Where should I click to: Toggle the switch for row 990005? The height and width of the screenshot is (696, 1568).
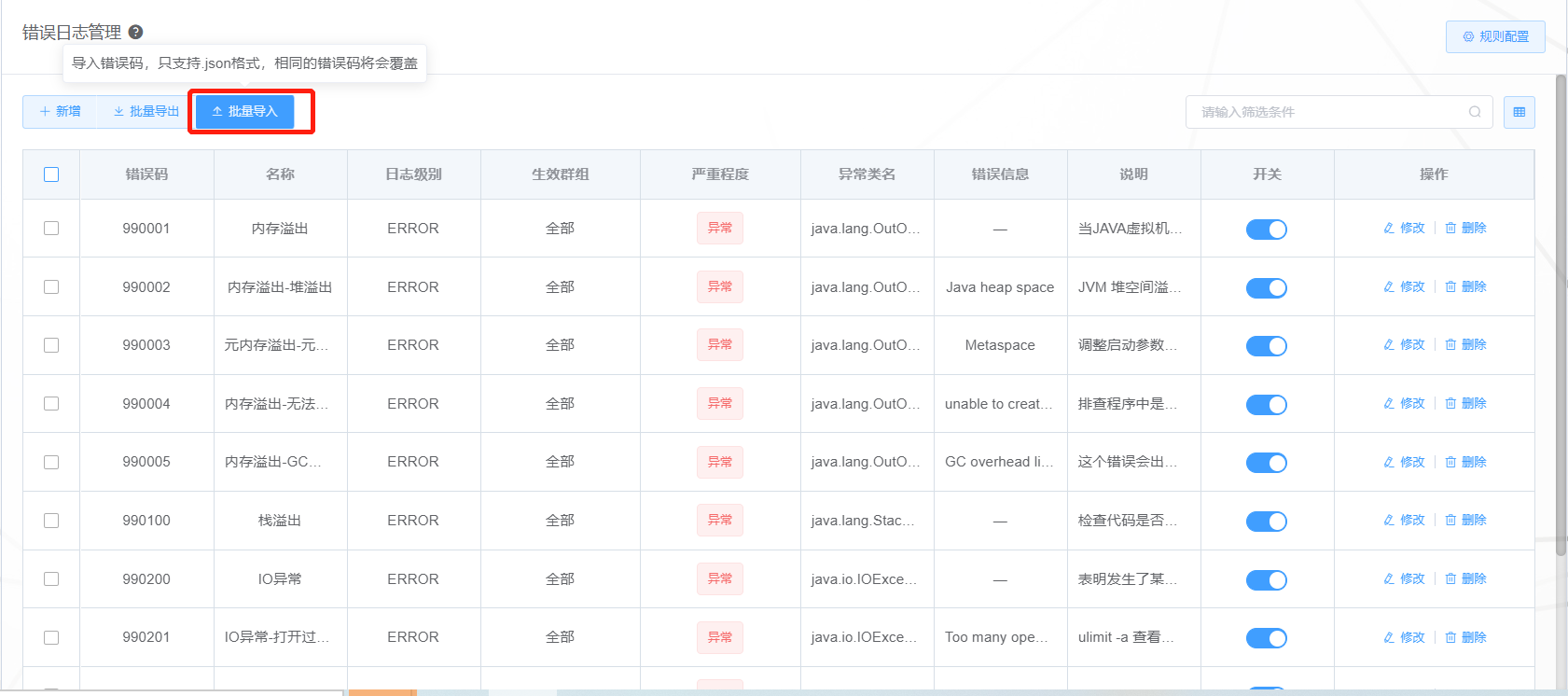click(x=1267, y=462)
